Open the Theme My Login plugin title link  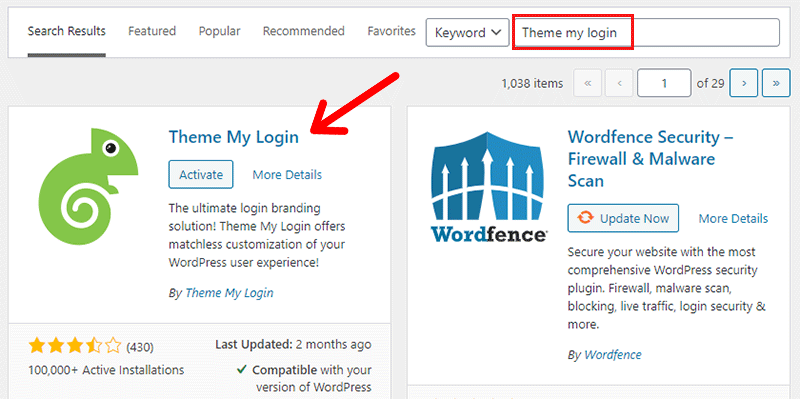[x=234, y=137]
